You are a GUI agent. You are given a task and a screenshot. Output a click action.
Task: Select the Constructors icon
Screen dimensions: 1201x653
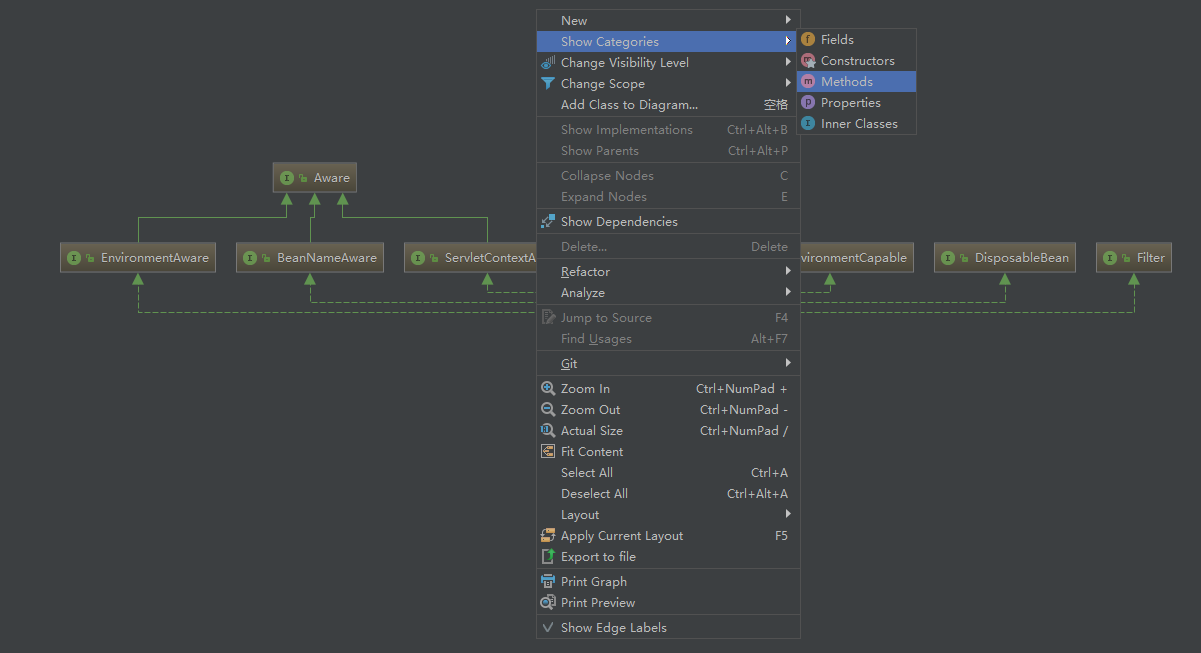(808, 60)
